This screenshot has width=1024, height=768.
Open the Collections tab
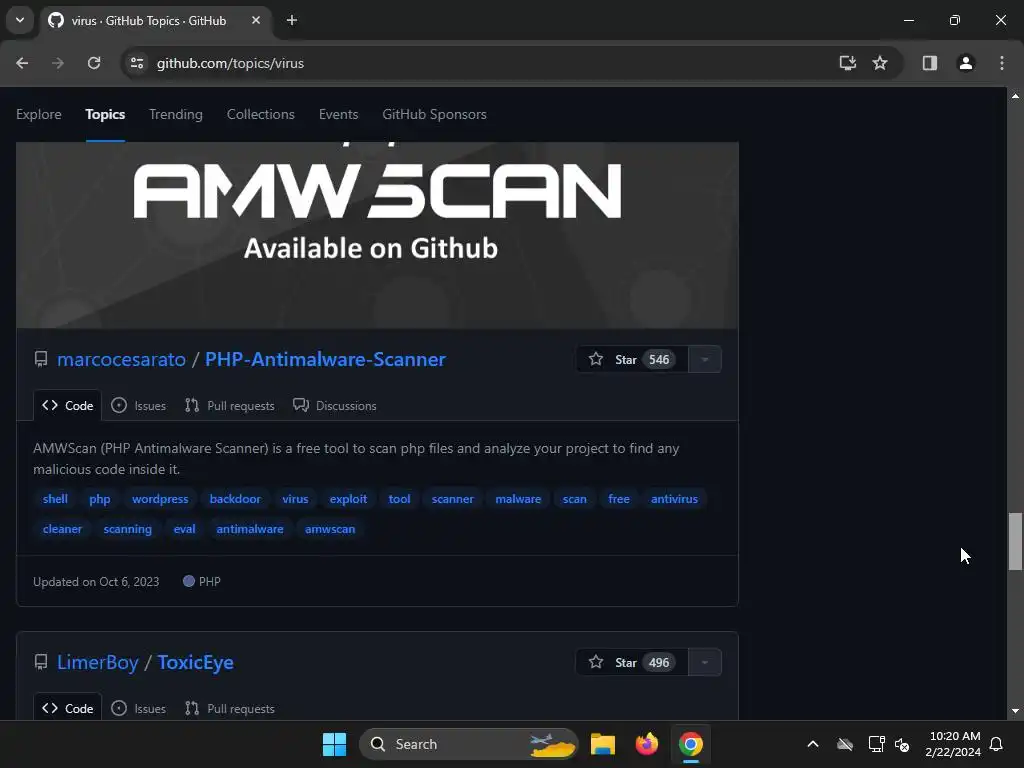pyautogui.click(x=261, y=114)
